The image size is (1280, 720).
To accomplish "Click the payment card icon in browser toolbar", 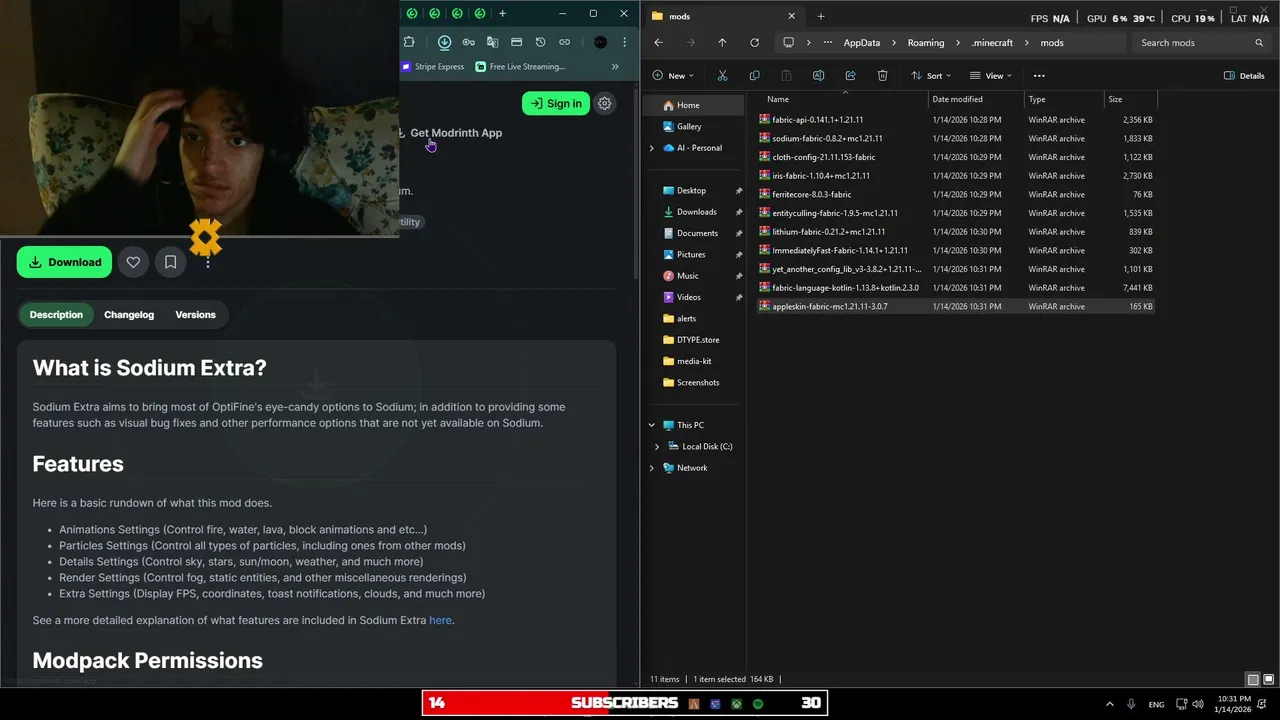I will [x=516, y=42].
